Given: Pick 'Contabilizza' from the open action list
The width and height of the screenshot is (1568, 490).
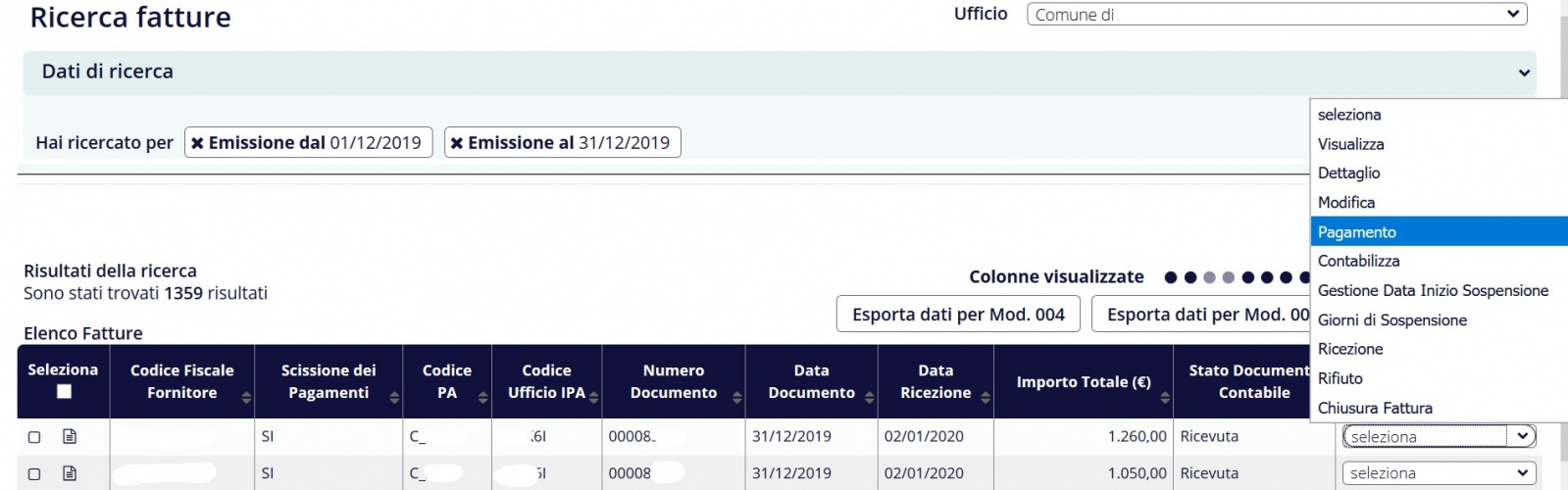Looking at the screenshot, I should coord(1358,261).
